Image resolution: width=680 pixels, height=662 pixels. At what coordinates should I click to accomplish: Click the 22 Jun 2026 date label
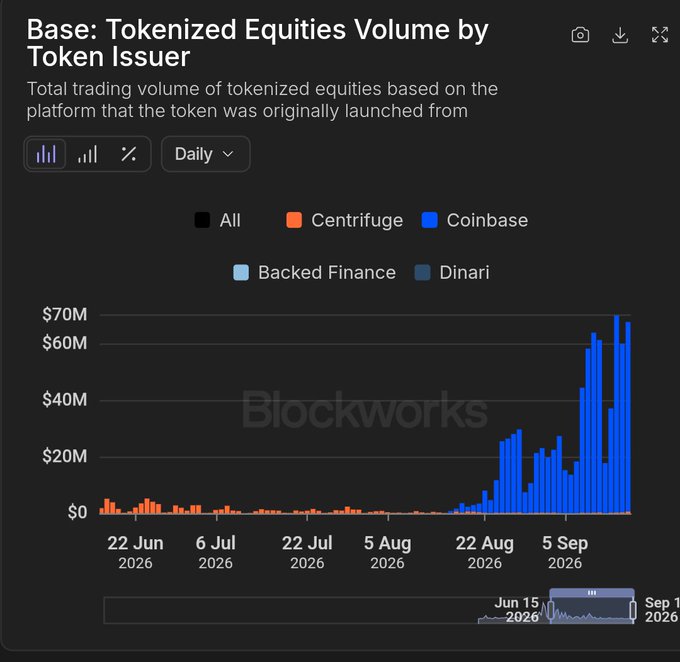pyautogui.click(x=135, y=552)
